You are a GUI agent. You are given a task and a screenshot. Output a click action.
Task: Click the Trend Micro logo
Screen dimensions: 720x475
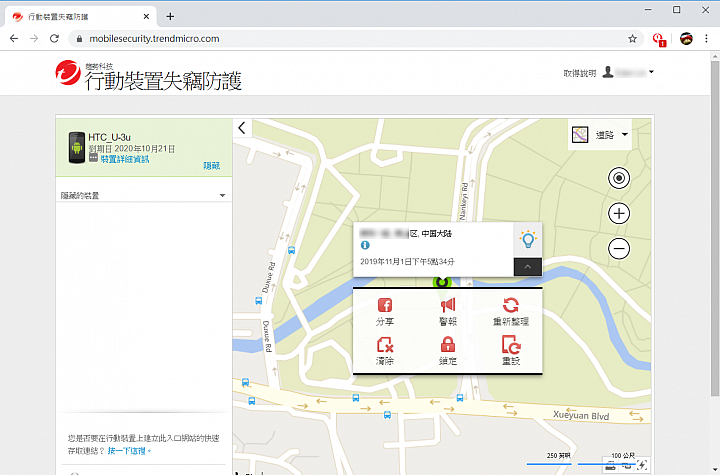pos(68,73)
